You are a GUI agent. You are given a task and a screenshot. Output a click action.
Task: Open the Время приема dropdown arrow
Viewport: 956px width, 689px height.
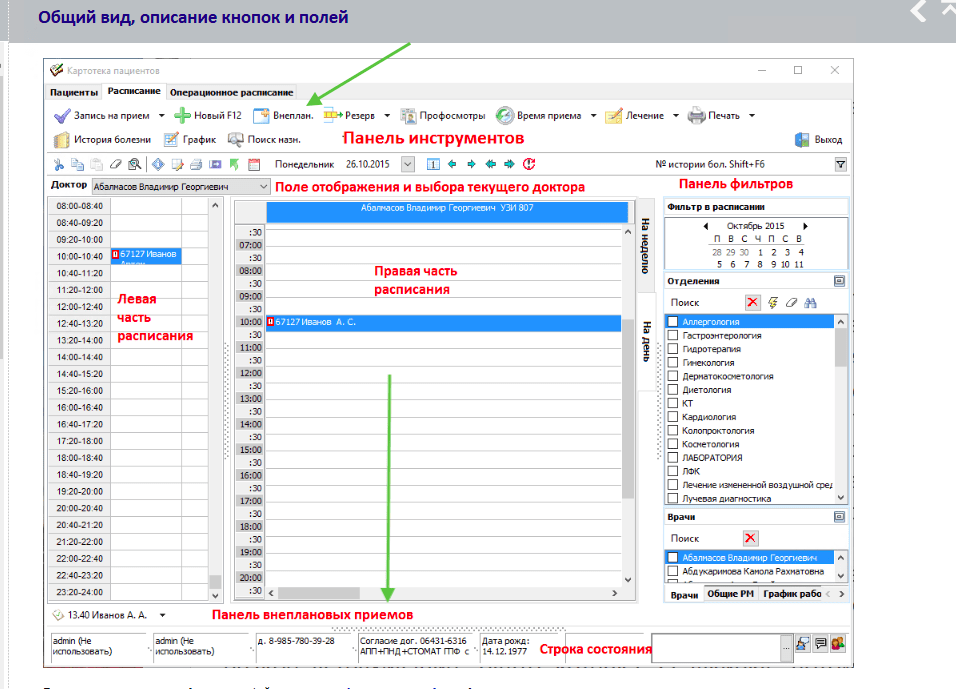point(593,115)
